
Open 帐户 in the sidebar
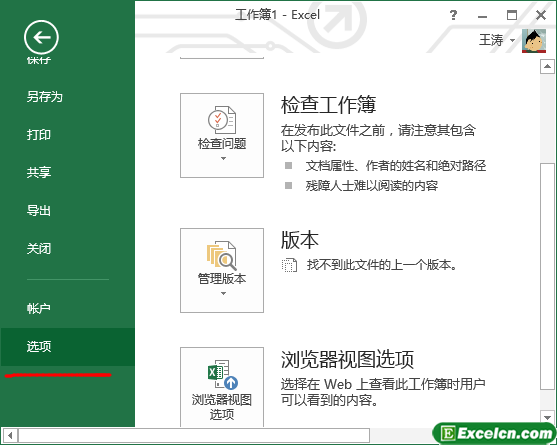39,308
